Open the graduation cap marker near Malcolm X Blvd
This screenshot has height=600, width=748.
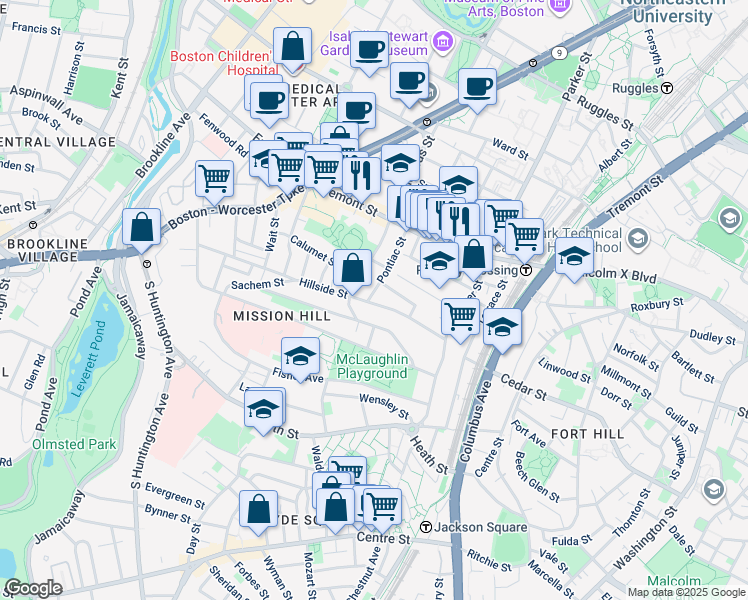point(574,259)
